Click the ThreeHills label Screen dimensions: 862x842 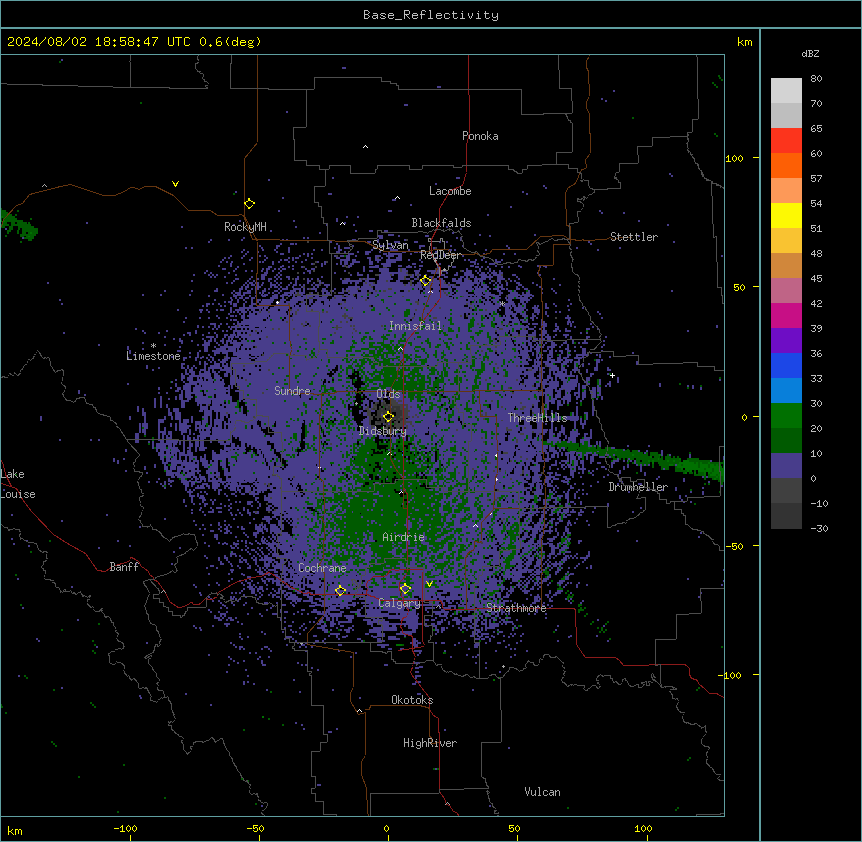(537, 418)
